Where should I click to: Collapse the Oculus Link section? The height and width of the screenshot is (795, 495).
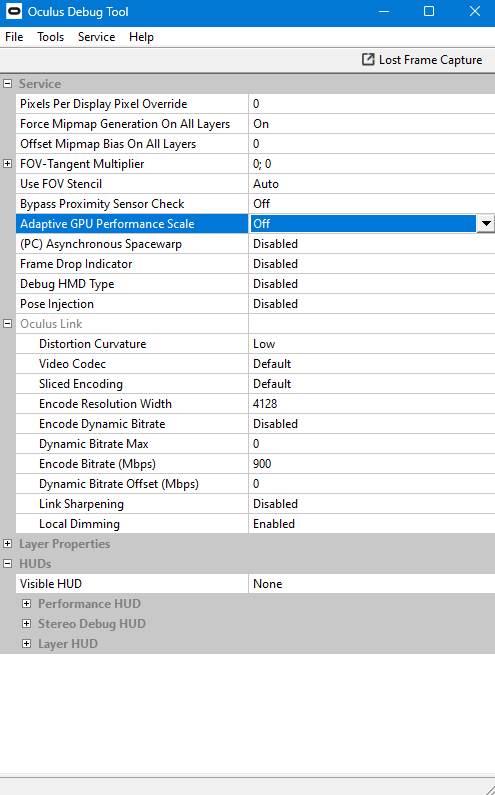(8, 323)
